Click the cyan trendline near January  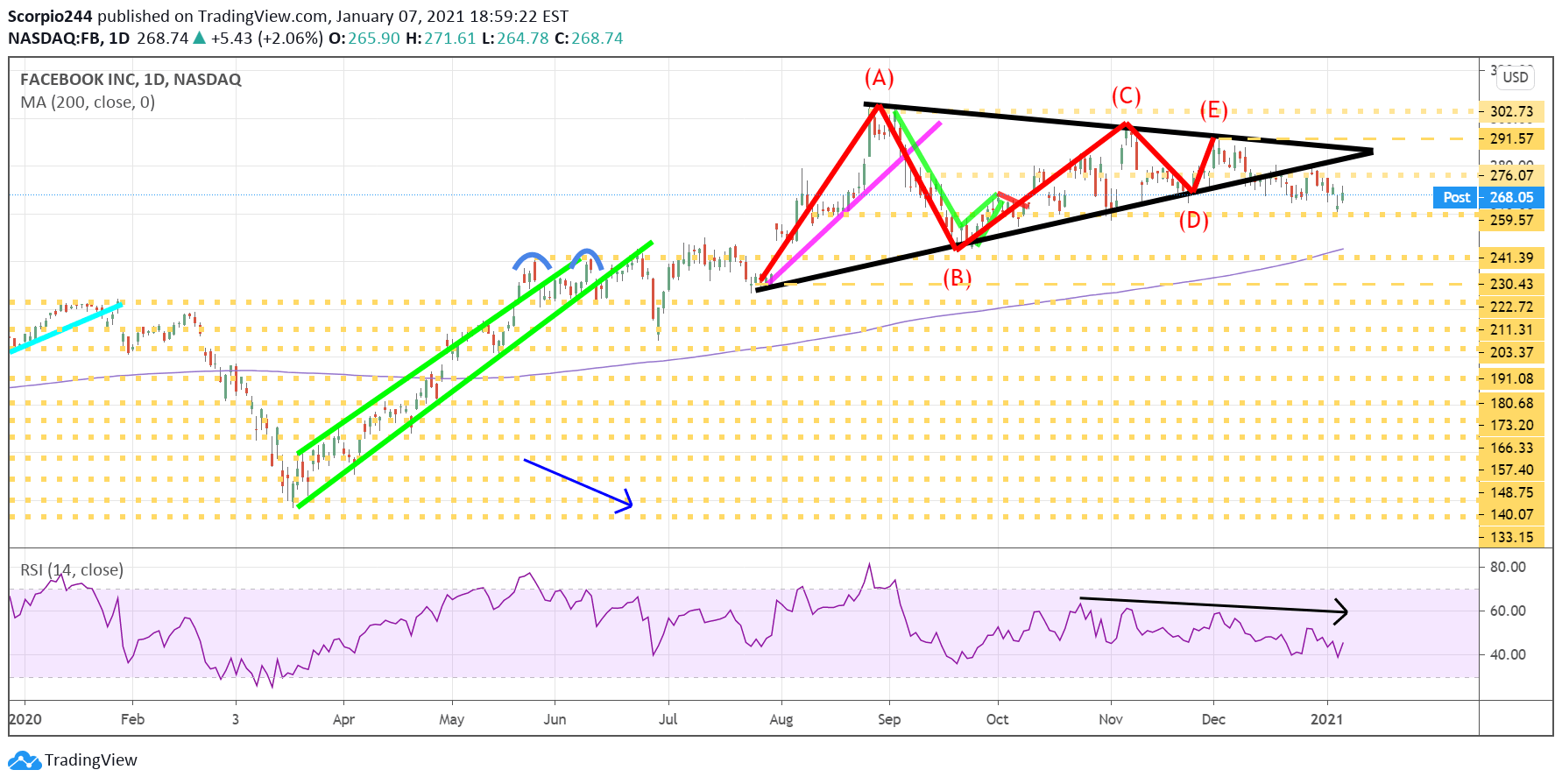click(66, 328)
